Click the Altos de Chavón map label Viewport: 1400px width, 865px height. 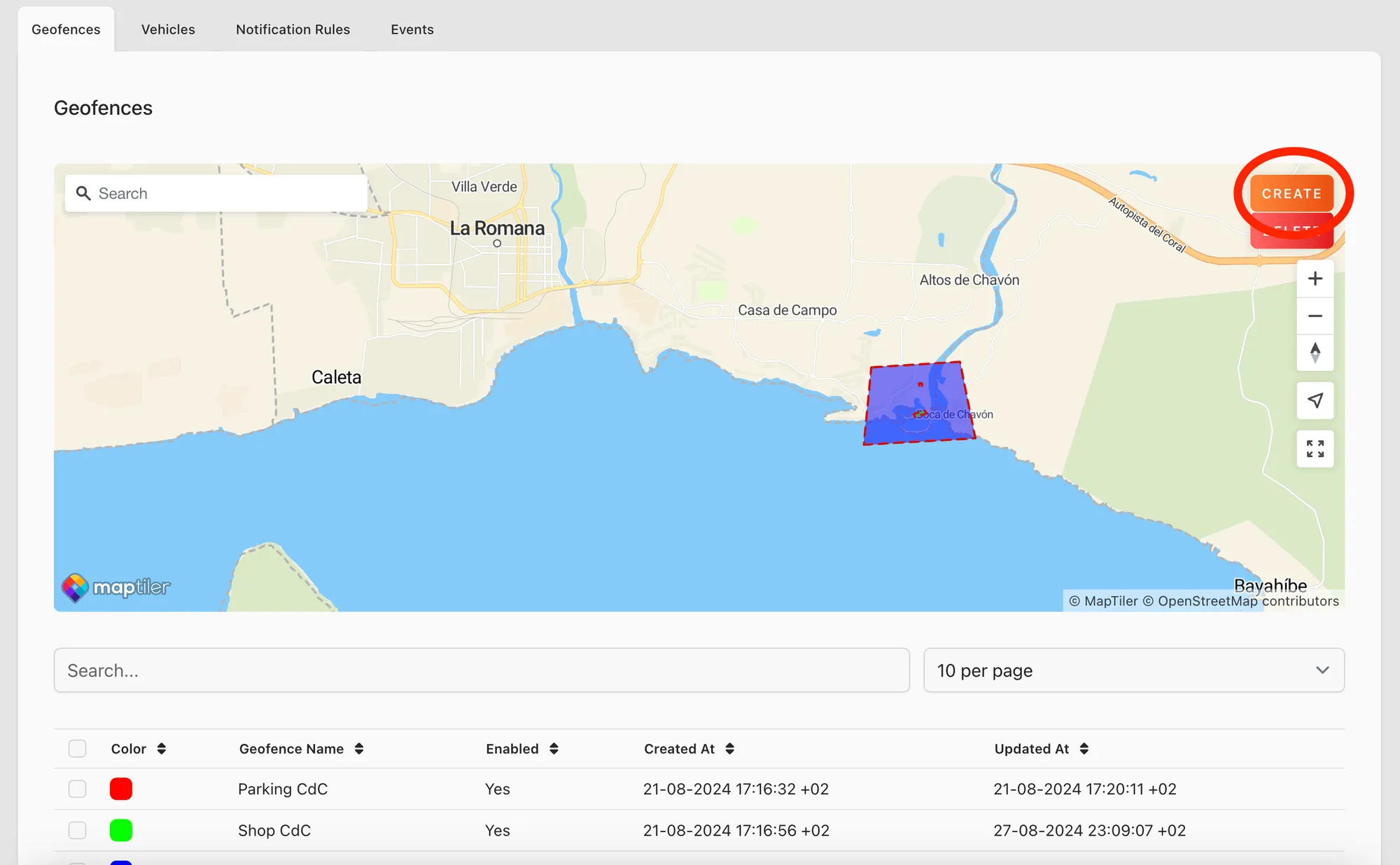pos(969,280)
